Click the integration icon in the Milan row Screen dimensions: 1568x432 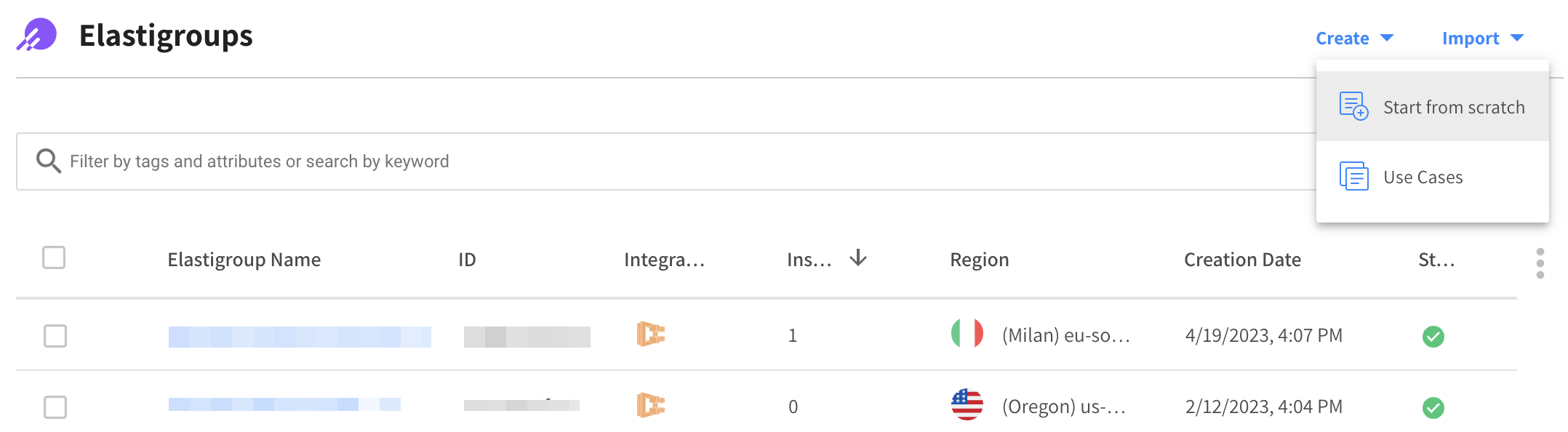651,335
